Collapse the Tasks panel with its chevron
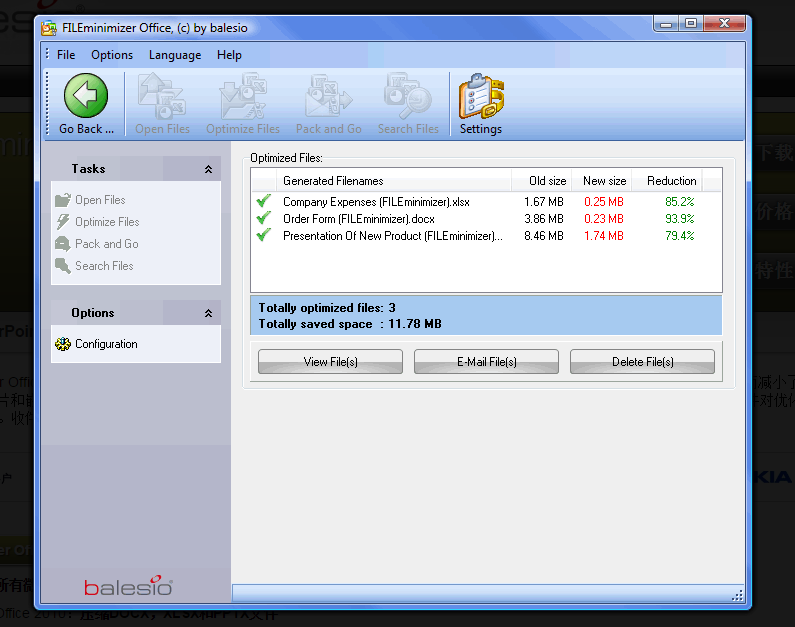795x627 pixels. 208,169
